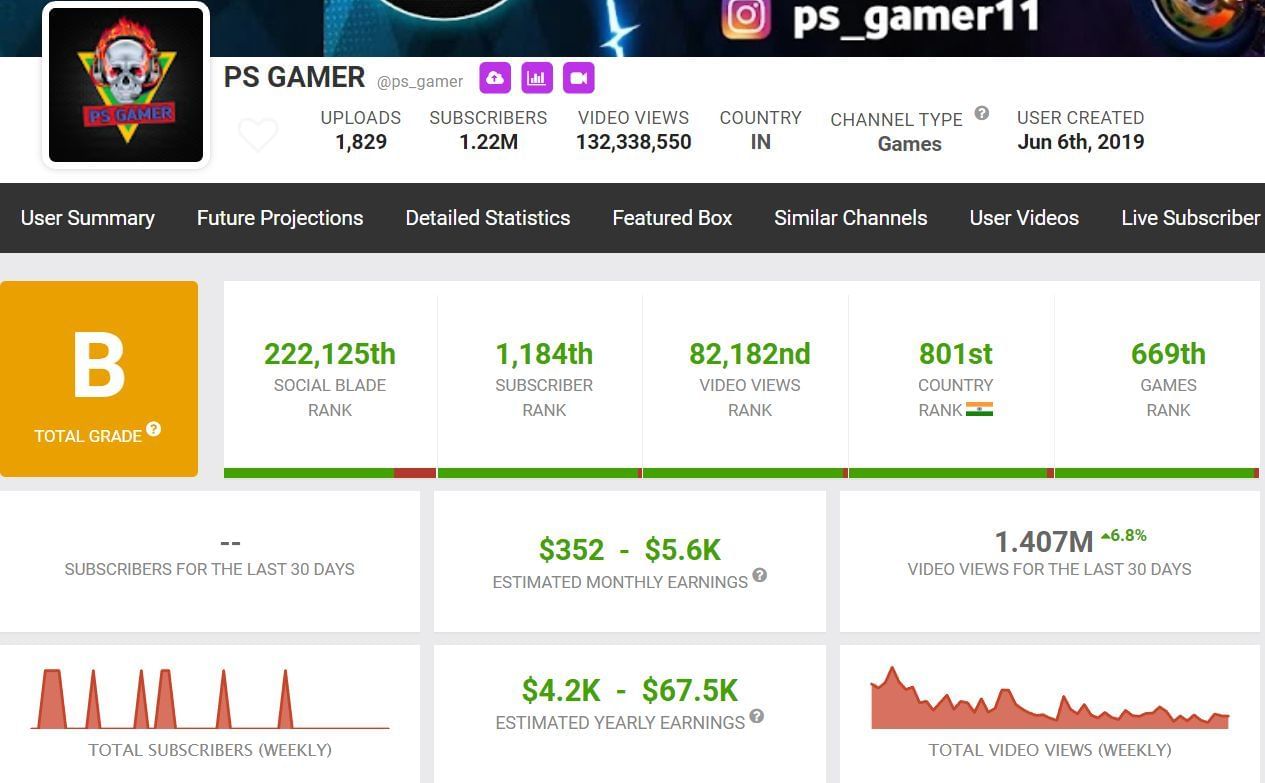The height and width of the screenshot is (783, 1265).
Task: Click the purple video camera icon
Action: pyautogui.click(x=579, y=78)
